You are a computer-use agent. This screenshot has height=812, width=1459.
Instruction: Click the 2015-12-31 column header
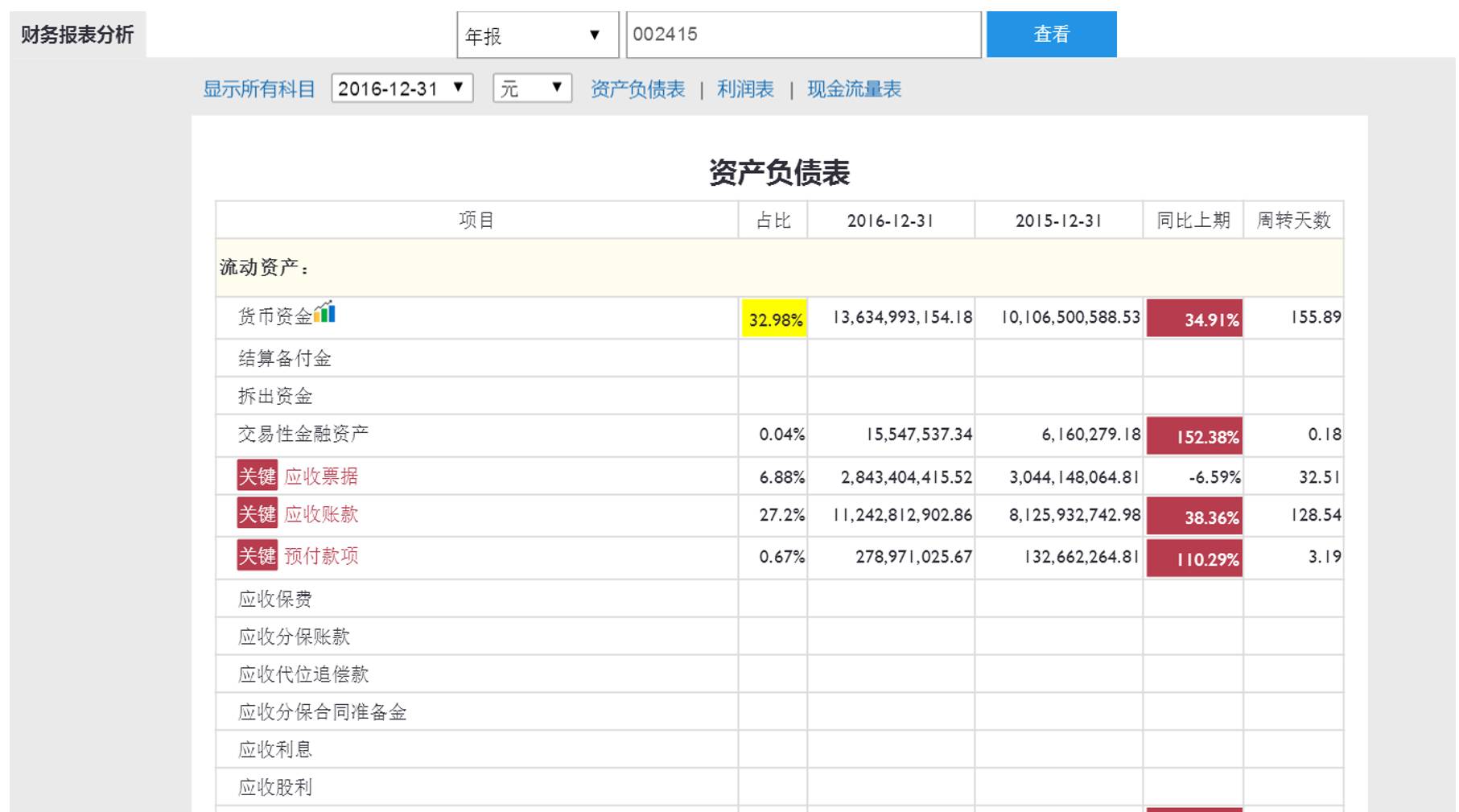click(x=1058, y=219)
